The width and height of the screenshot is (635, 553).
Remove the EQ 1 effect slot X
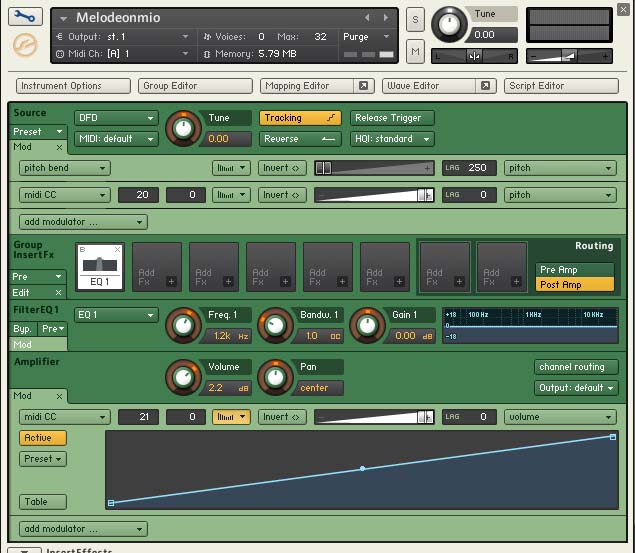click(x=117, y=249)
